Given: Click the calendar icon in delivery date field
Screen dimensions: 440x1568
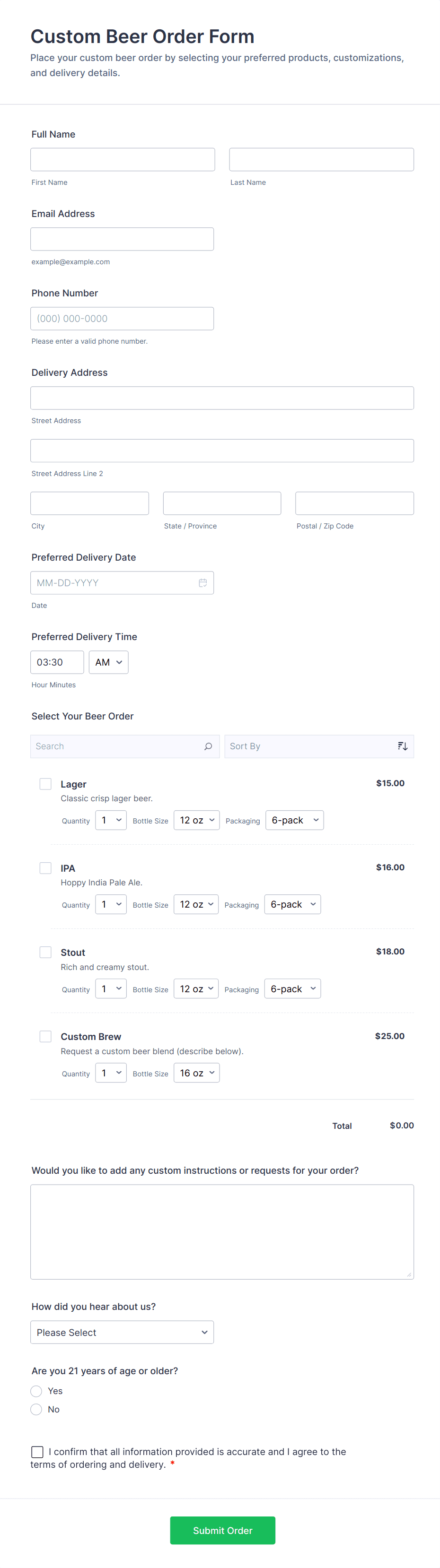Looking at the screenshot, I should (x=202, y=582).
